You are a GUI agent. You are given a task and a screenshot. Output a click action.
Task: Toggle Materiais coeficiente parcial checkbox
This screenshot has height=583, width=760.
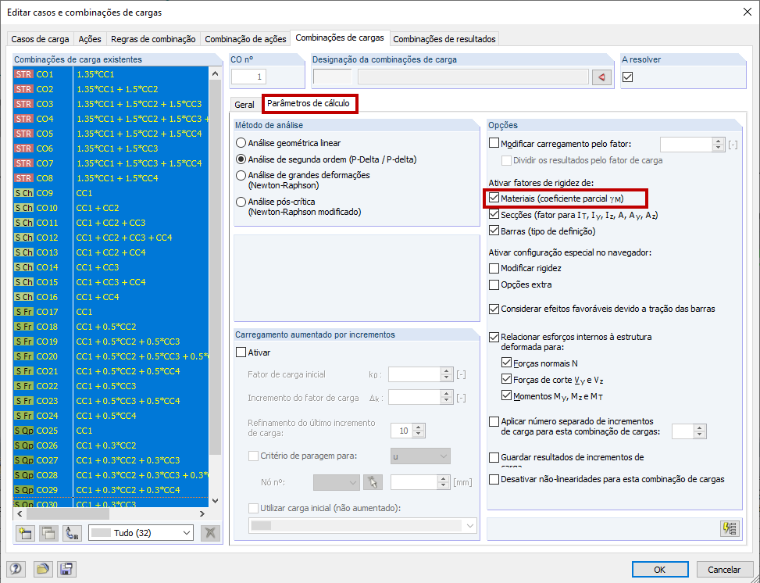494,198
